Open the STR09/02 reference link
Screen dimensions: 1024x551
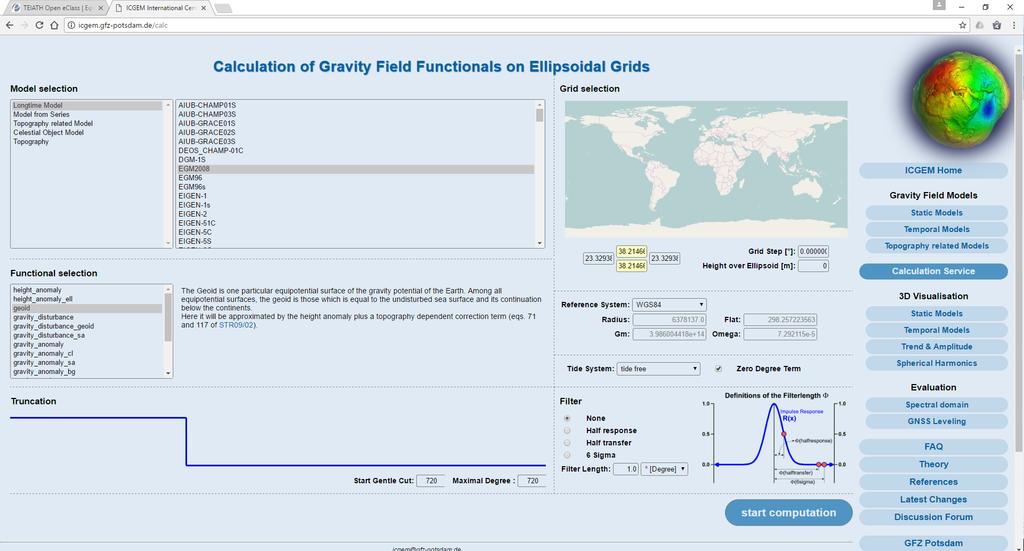coord(236,324)
